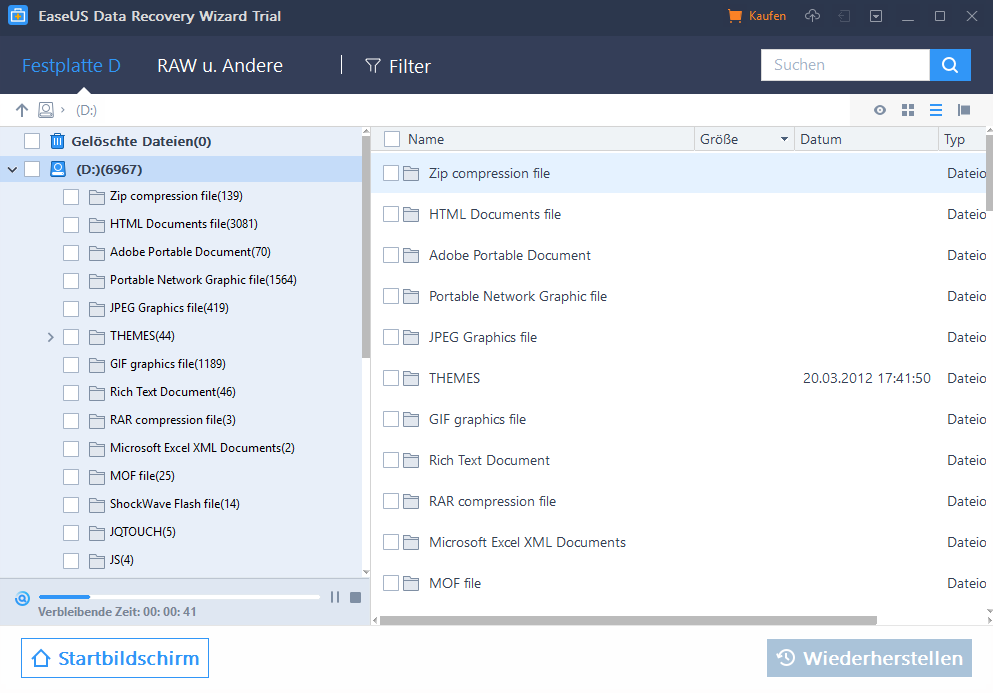
Task: Click the scan progress bar
Action: coord(179,597)
